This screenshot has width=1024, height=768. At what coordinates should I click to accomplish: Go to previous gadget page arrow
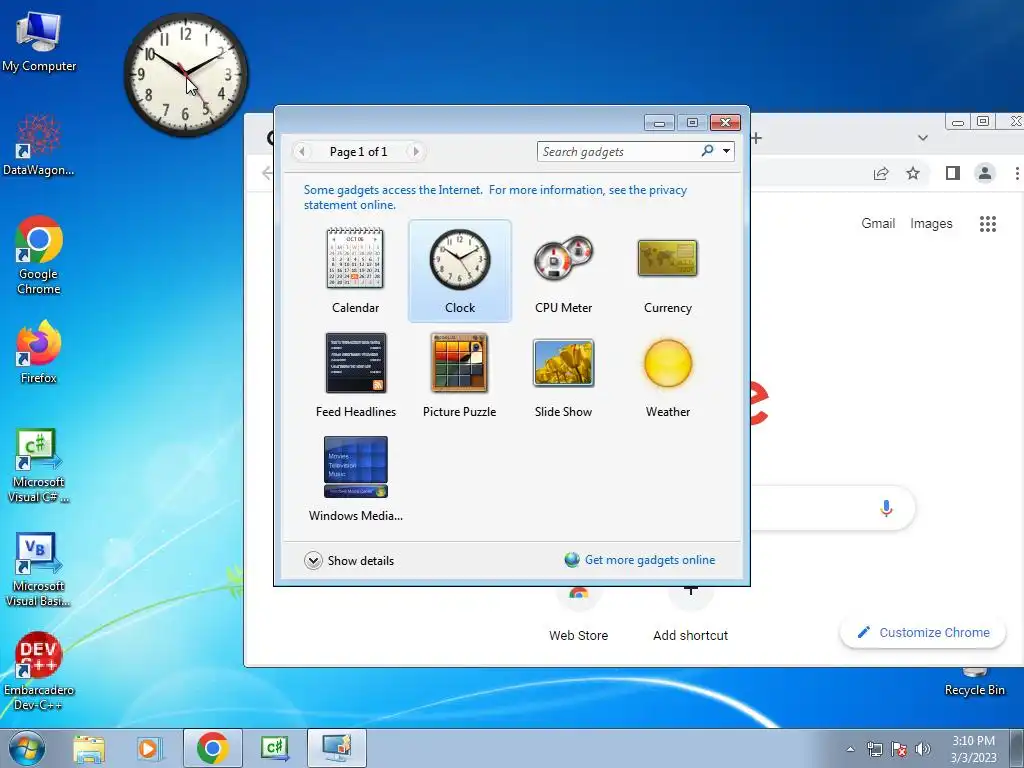(302, 152)
